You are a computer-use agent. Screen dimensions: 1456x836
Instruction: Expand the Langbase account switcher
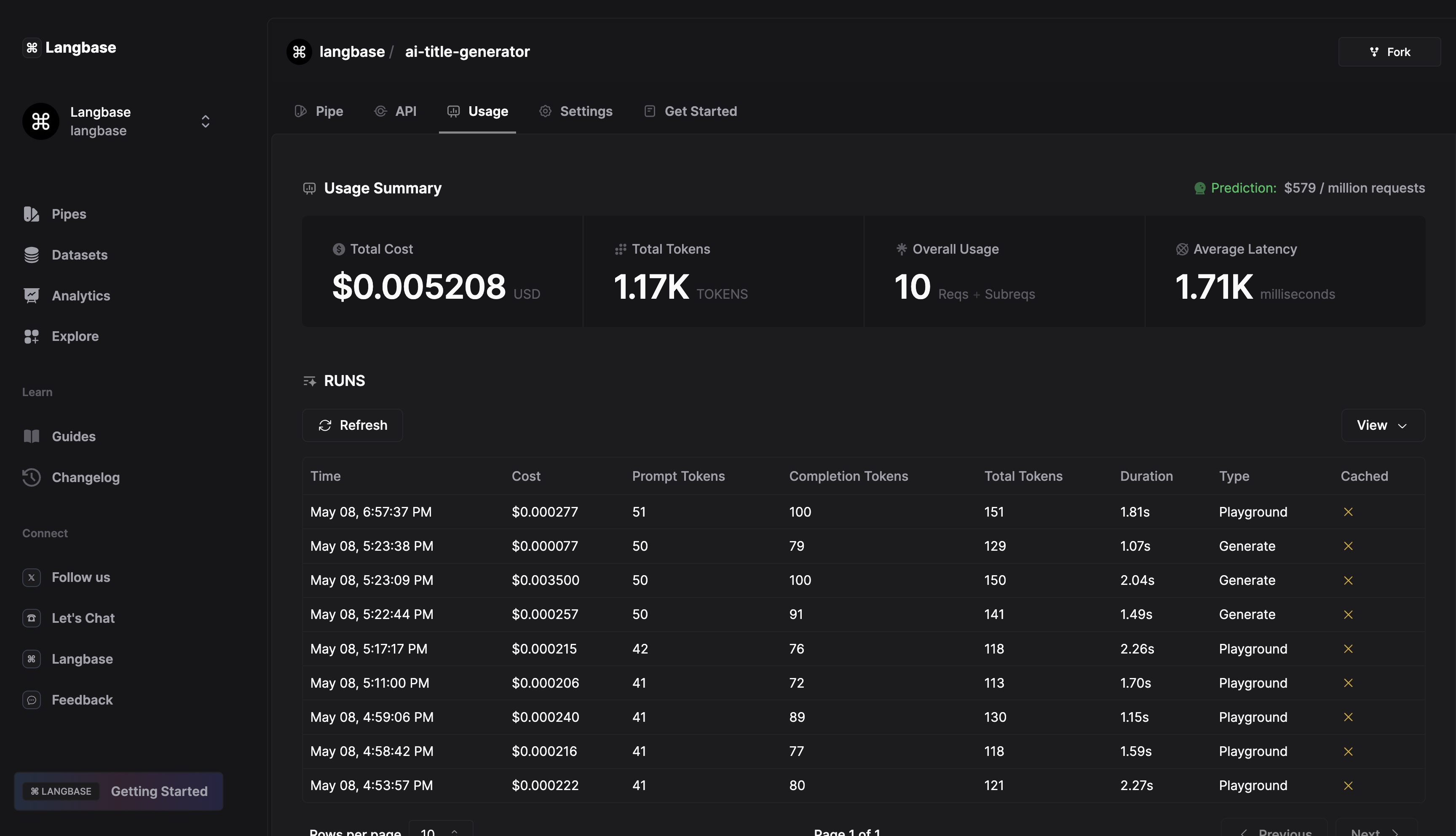205,121
